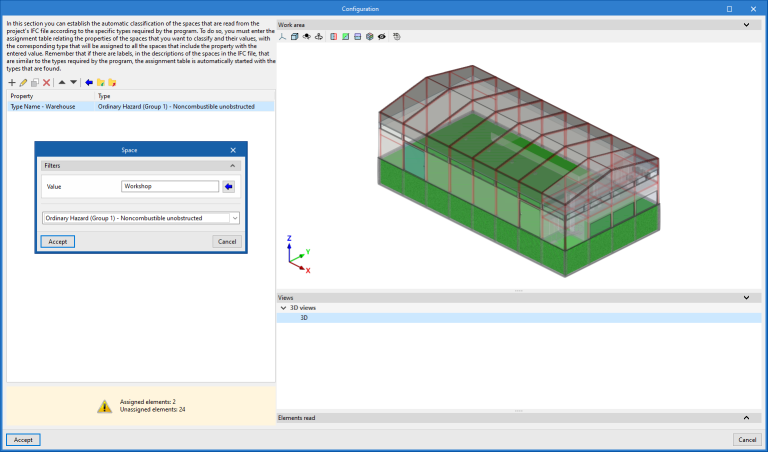Collapse the Views panel chevron
The width and height of the screenshot is (768, 452).
746,298
